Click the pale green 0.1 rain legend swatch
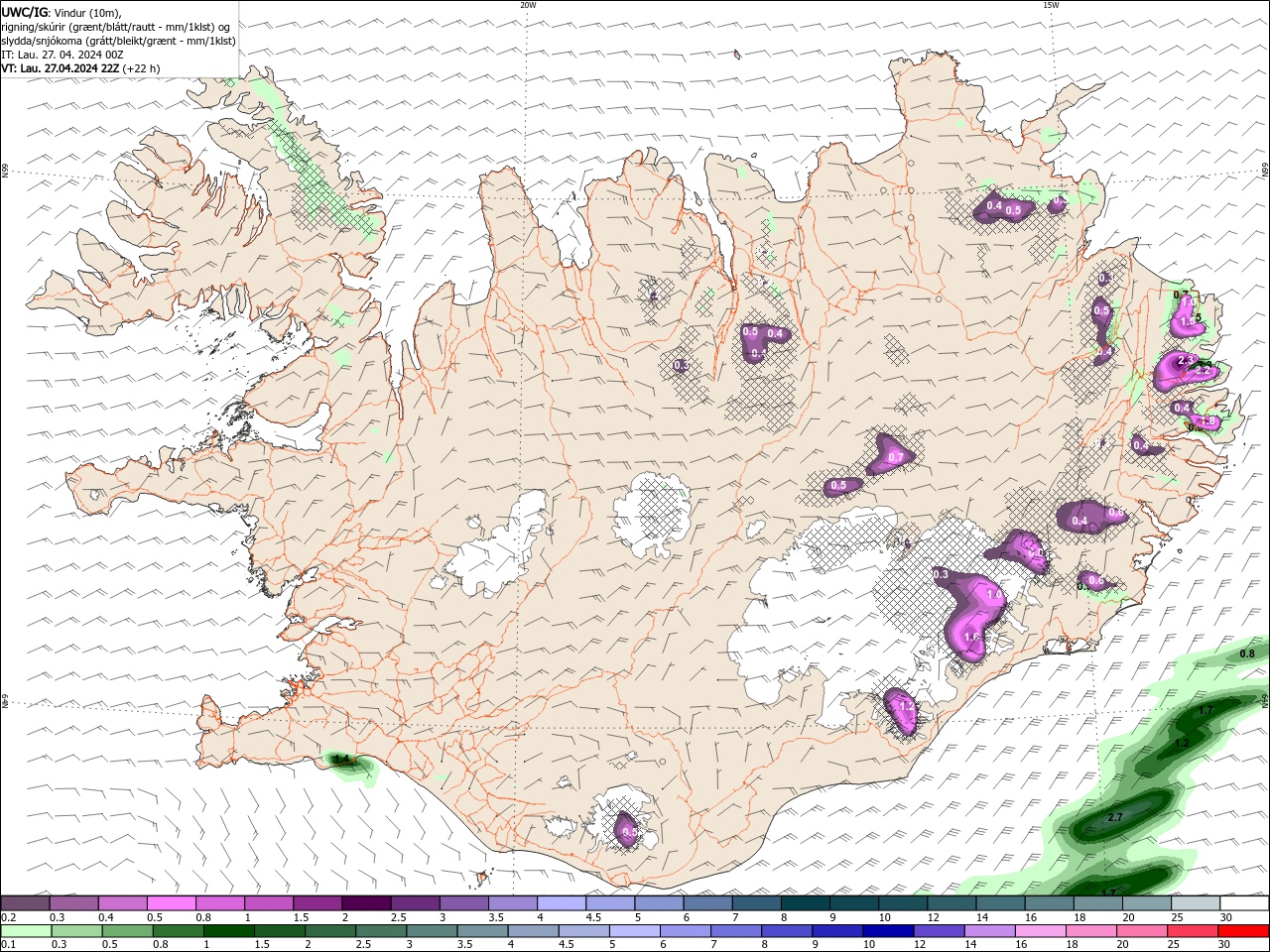 [x=26, y=931]
